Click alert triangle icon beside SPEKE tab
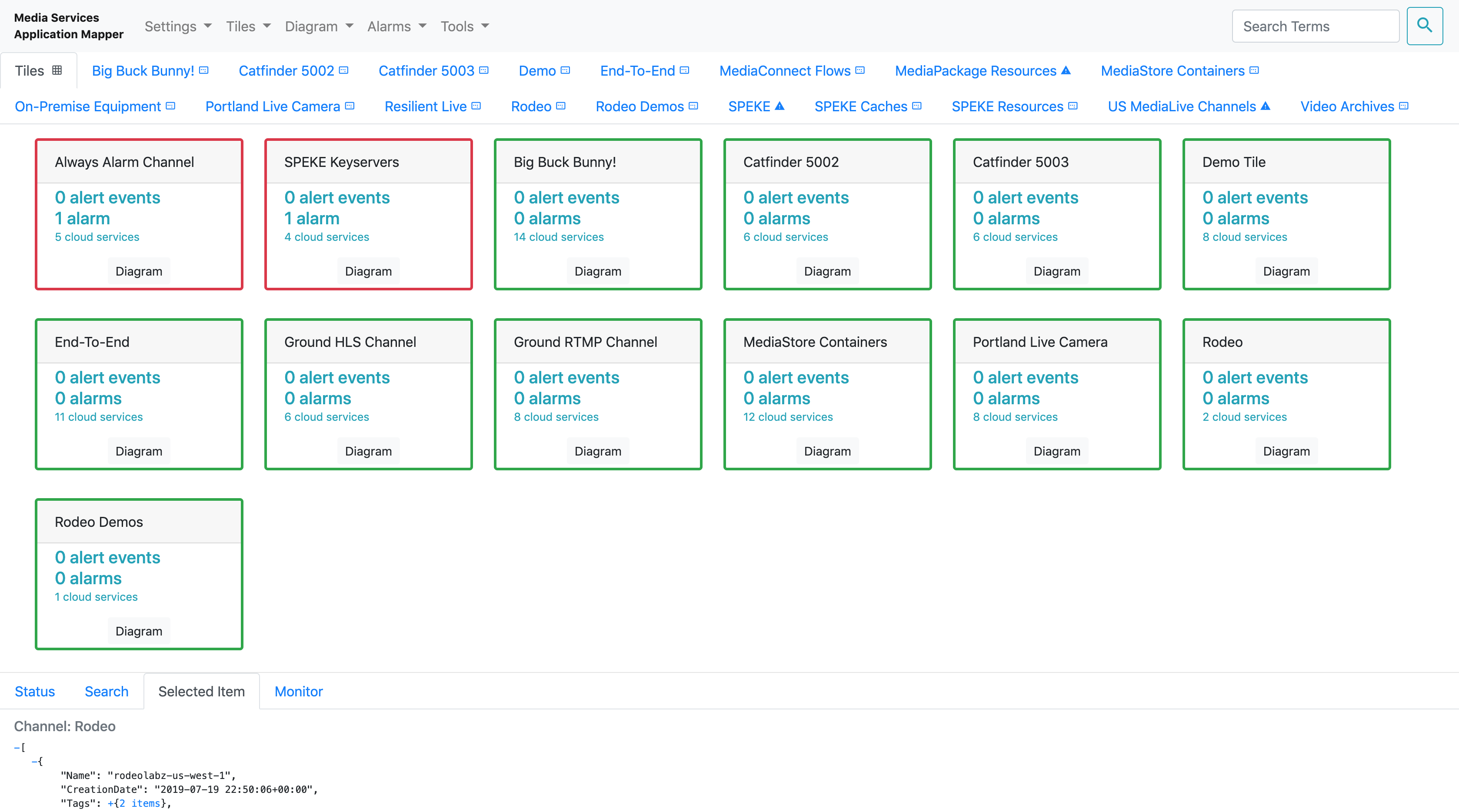 (x=780, y=106)
